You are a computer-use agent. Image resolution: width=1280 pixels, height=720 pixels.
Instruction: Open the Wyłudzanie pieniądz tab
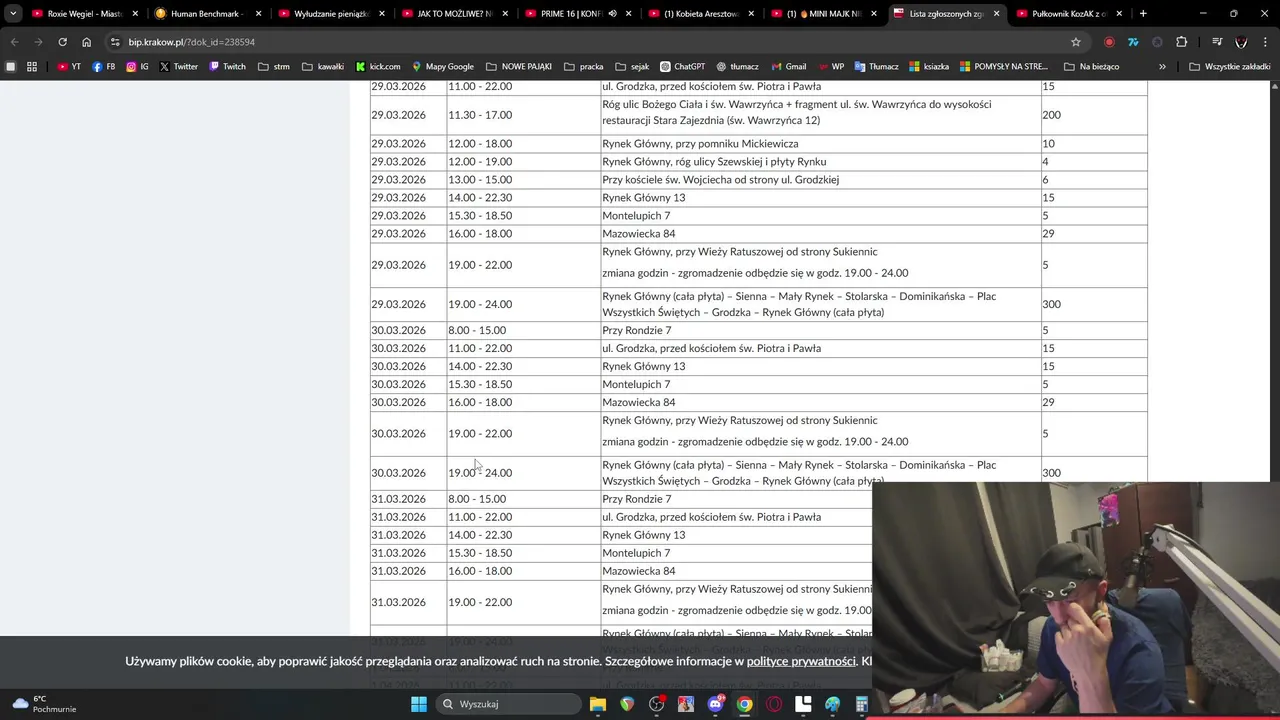point(331,14)
